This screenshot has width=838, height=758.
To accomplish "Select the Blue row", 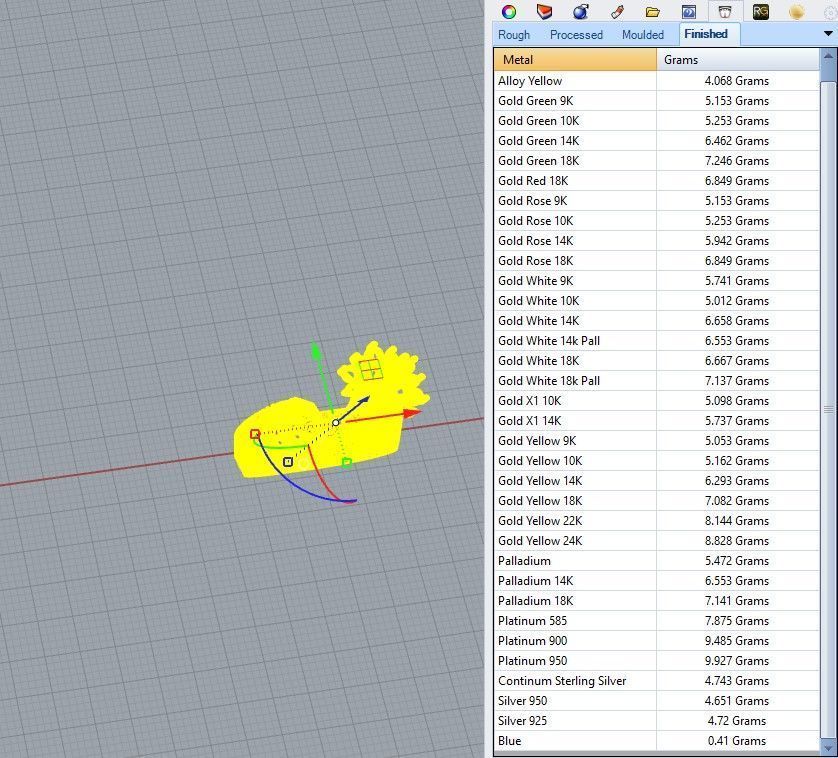I will click(656, 740).
